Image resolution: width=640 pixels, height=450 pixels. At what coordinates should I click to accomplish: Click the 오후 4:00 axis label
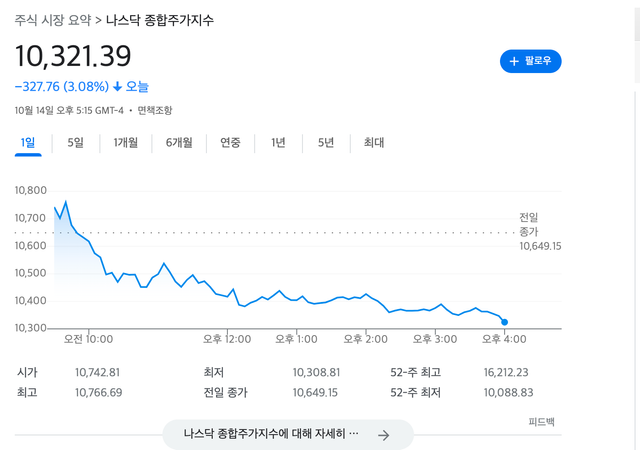[x=504, y=339]
